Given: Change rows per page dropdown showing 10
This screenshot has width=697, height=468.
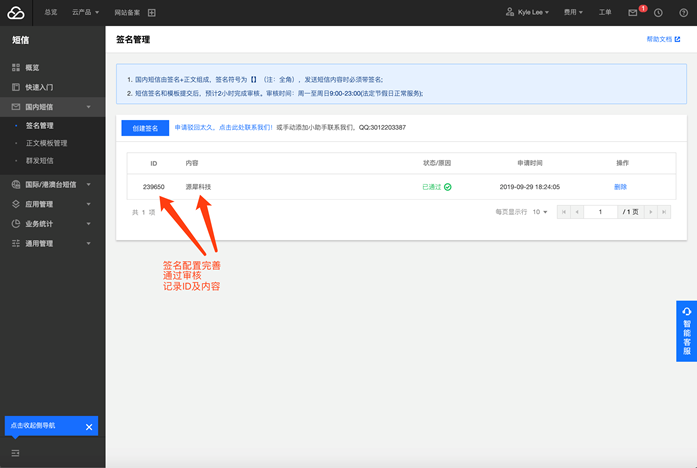Looking at the screenshot, I should coord(540,212).
